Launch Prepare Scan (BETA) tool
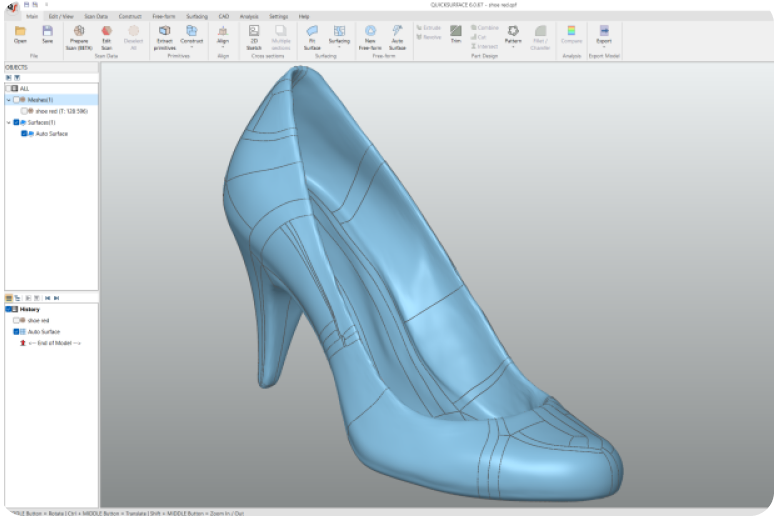Image resolution: width=774 pixels, height=516 pixels. click(79, 32)
